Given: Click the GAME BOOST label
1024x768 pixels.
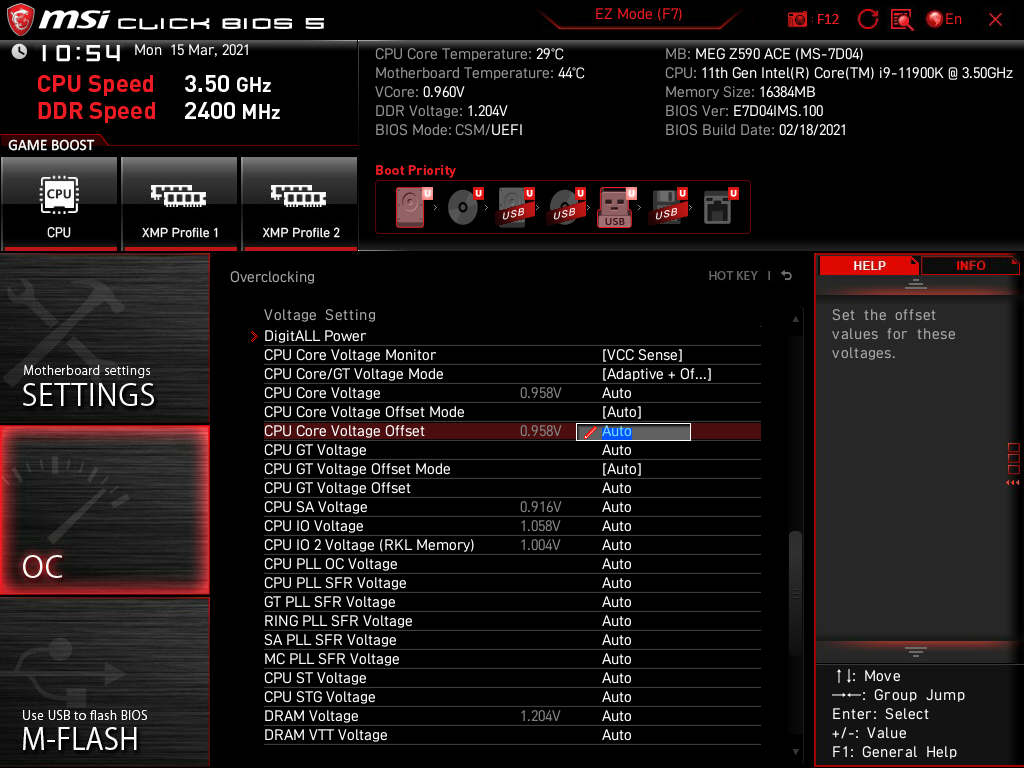Looking at the screenshot, I should (51, 145).
